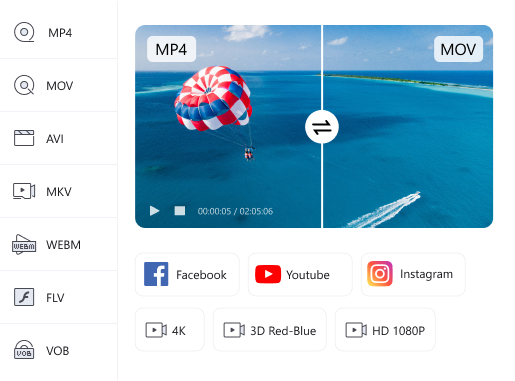This screenshot has width=515, height=381.
Task: Play the preview video
Action: (154, 211)
